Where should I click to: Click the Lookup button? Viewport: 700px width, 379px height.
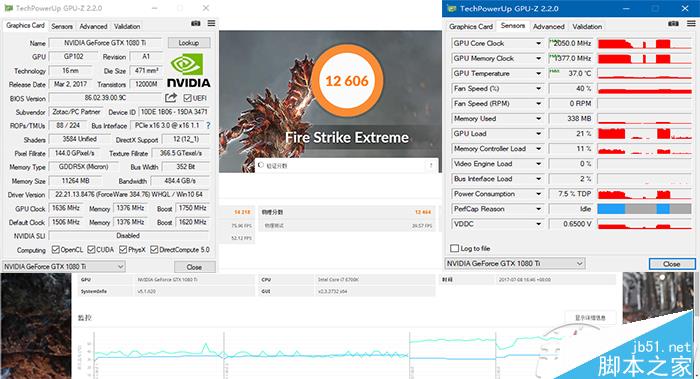point(188,43)
